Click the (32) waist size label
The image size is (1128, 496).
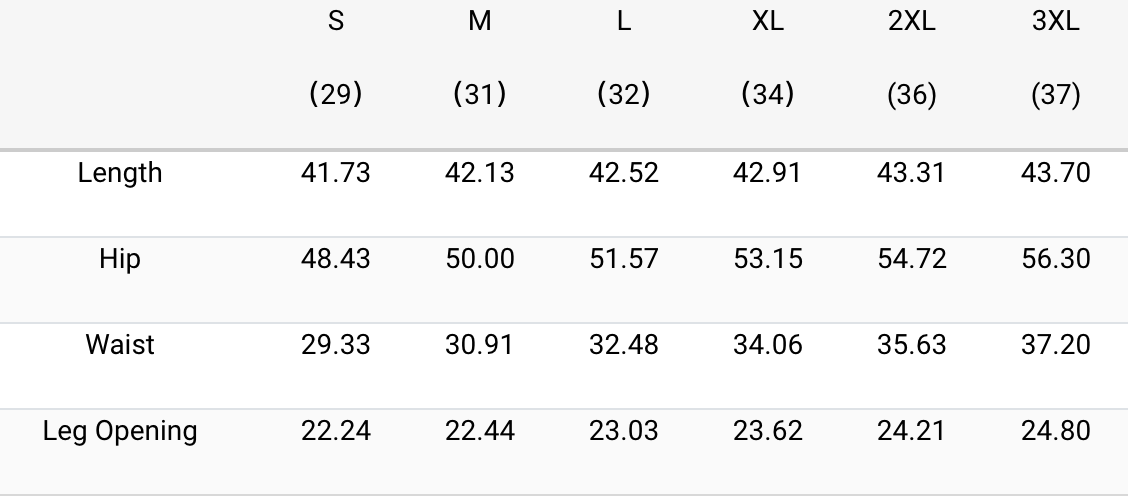[x=624, y=94]
